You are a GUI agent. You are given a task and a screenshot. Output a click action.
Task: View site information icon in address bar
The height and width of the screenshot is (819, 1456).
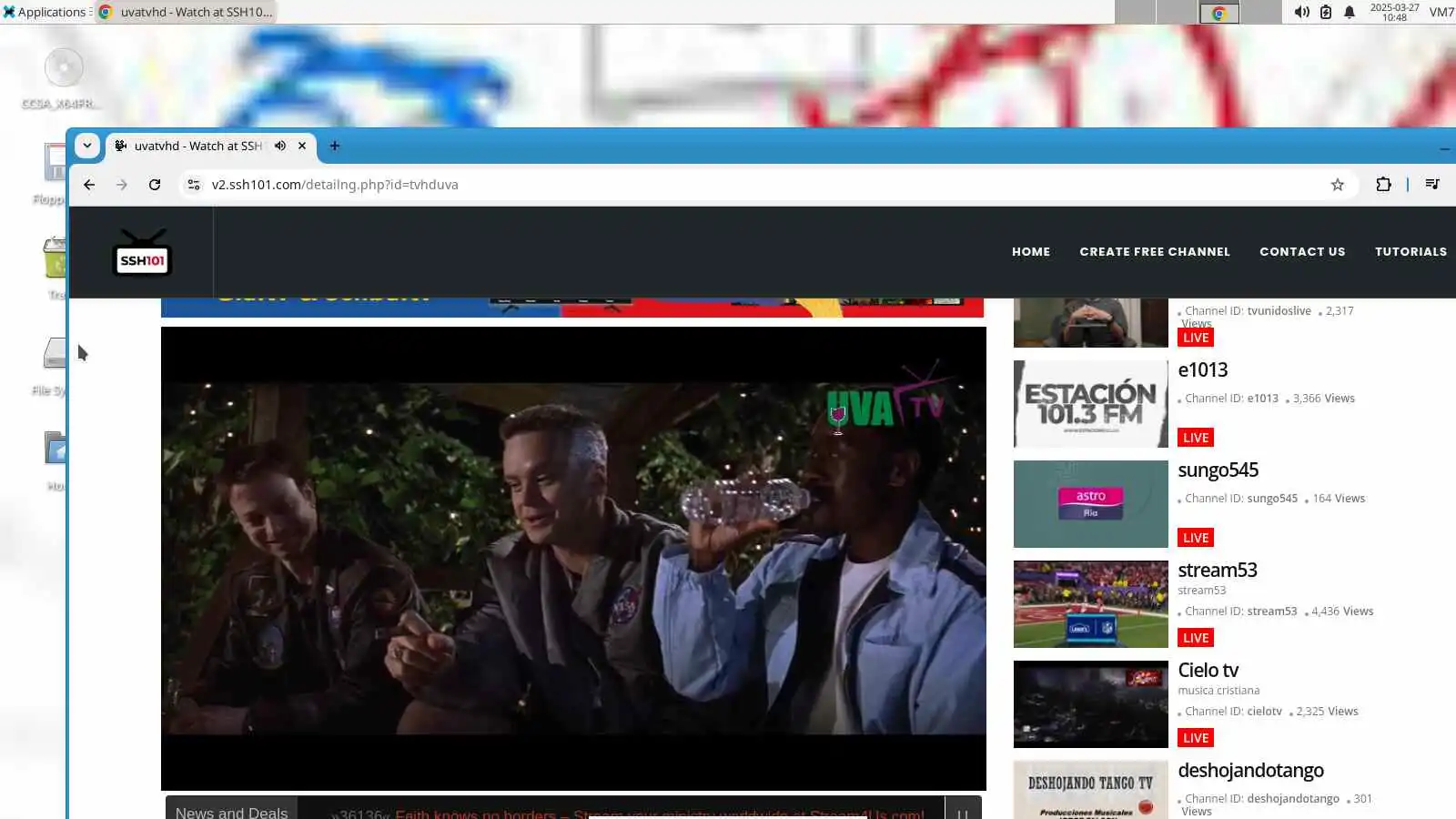(x=193, y=185)
